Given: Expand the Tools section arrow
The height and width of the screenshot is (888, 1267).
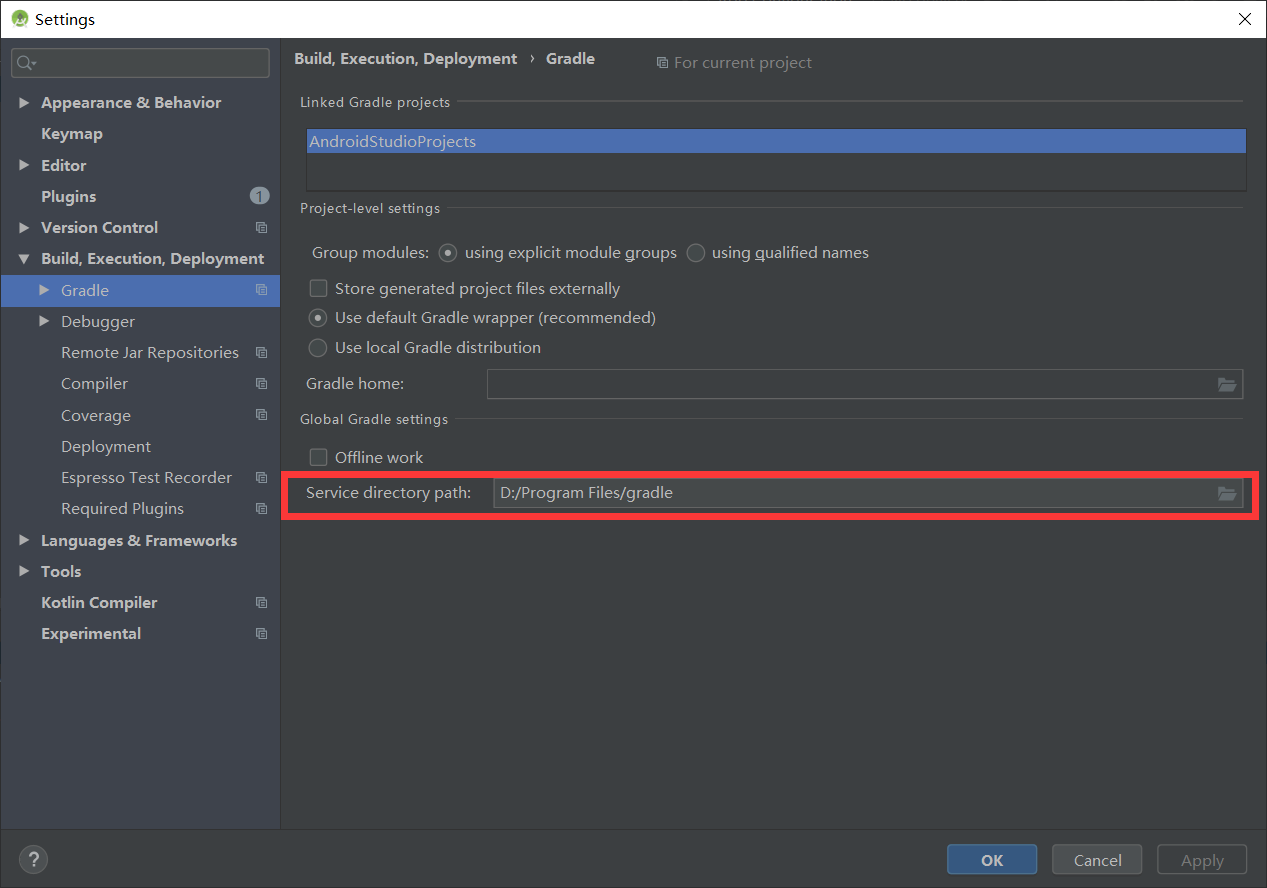Looking at the screenshot, I should 24,571.
